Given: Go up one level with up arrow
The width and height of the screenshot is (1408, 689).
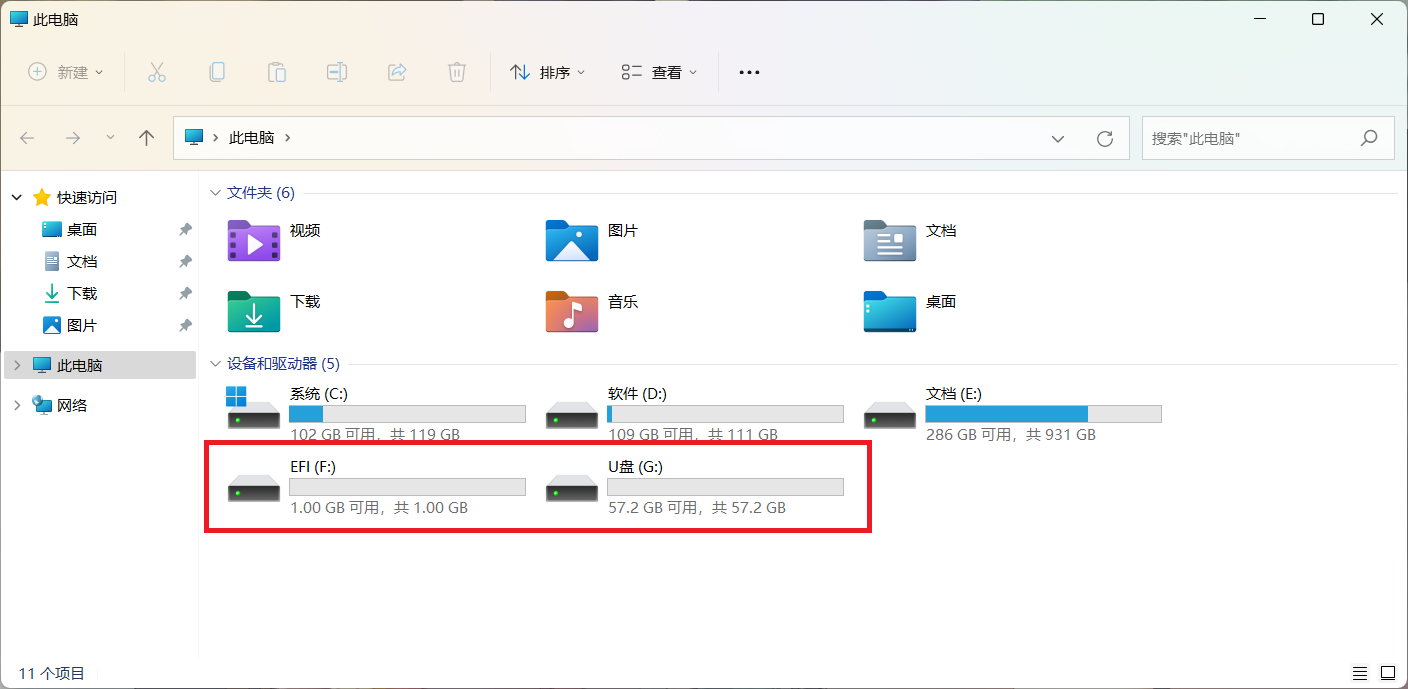Looking at the screenshot, I should (x=147, y=138).
